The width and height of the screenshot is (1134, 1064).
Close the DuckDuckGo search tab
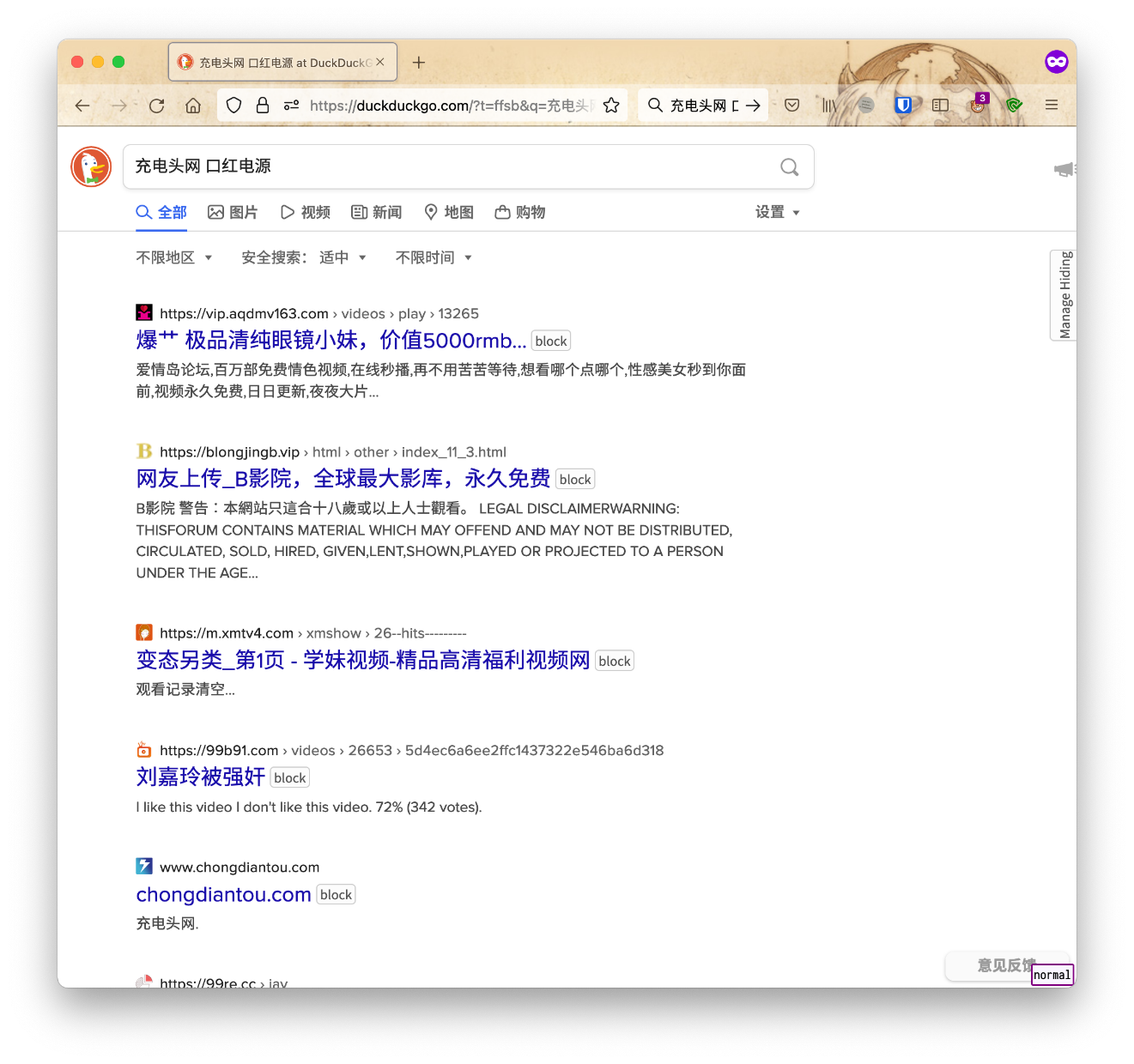[380, 62]
